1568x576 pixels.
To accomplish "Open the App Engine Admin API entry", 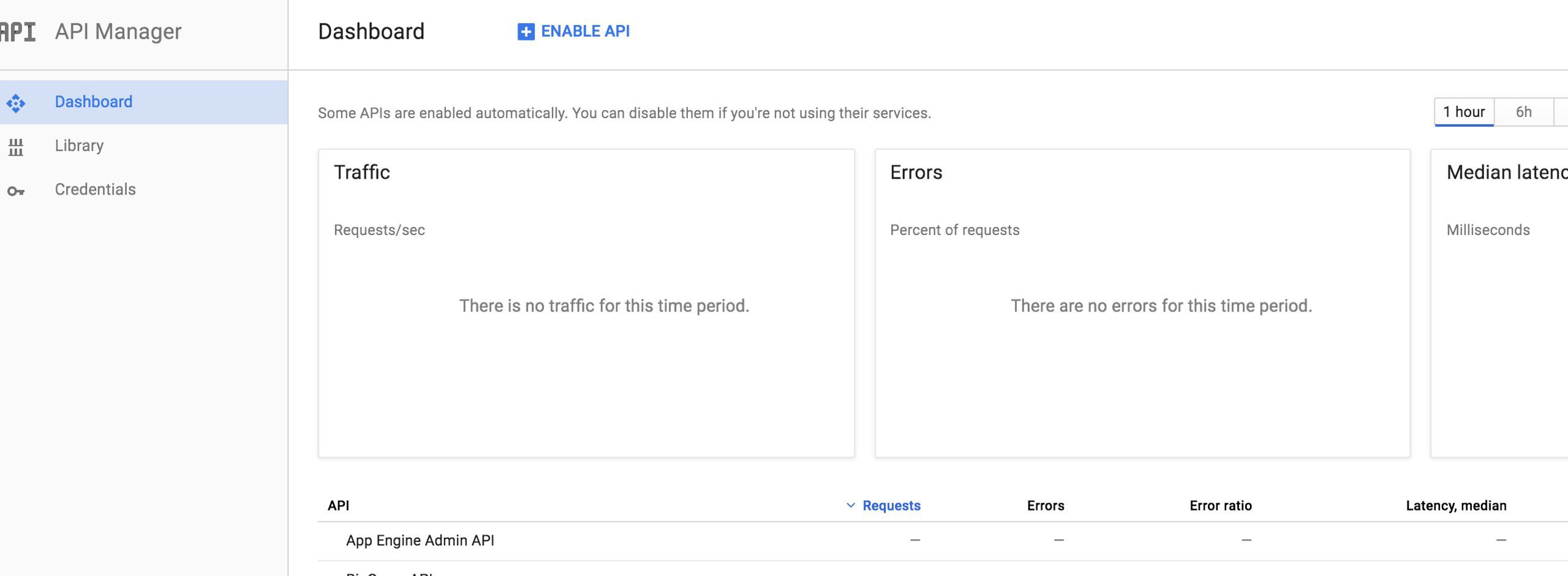I will coord(420,540).
